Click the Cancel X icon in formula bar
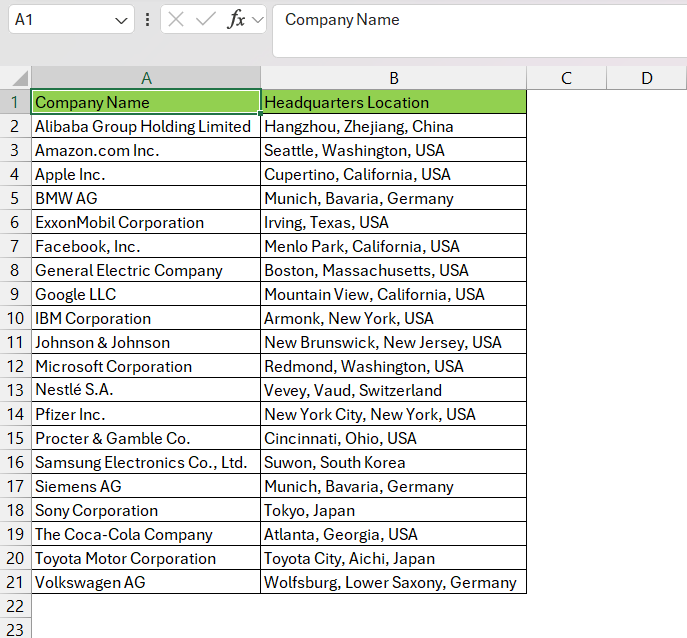This screenshot has width=687, height=638. (x=176, y=20)
